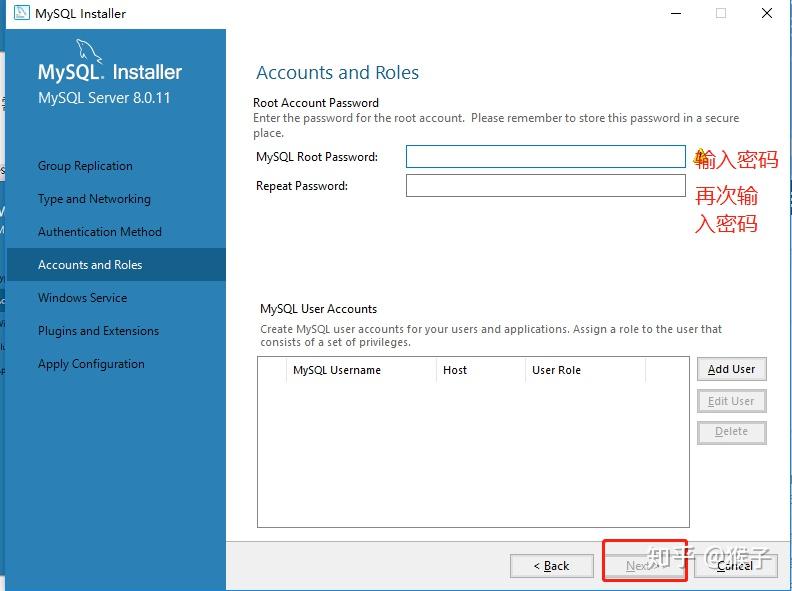Viewport: 792px width, 591px height.
Task: Click into the Repeat Password field
Action: coord(545,186)
